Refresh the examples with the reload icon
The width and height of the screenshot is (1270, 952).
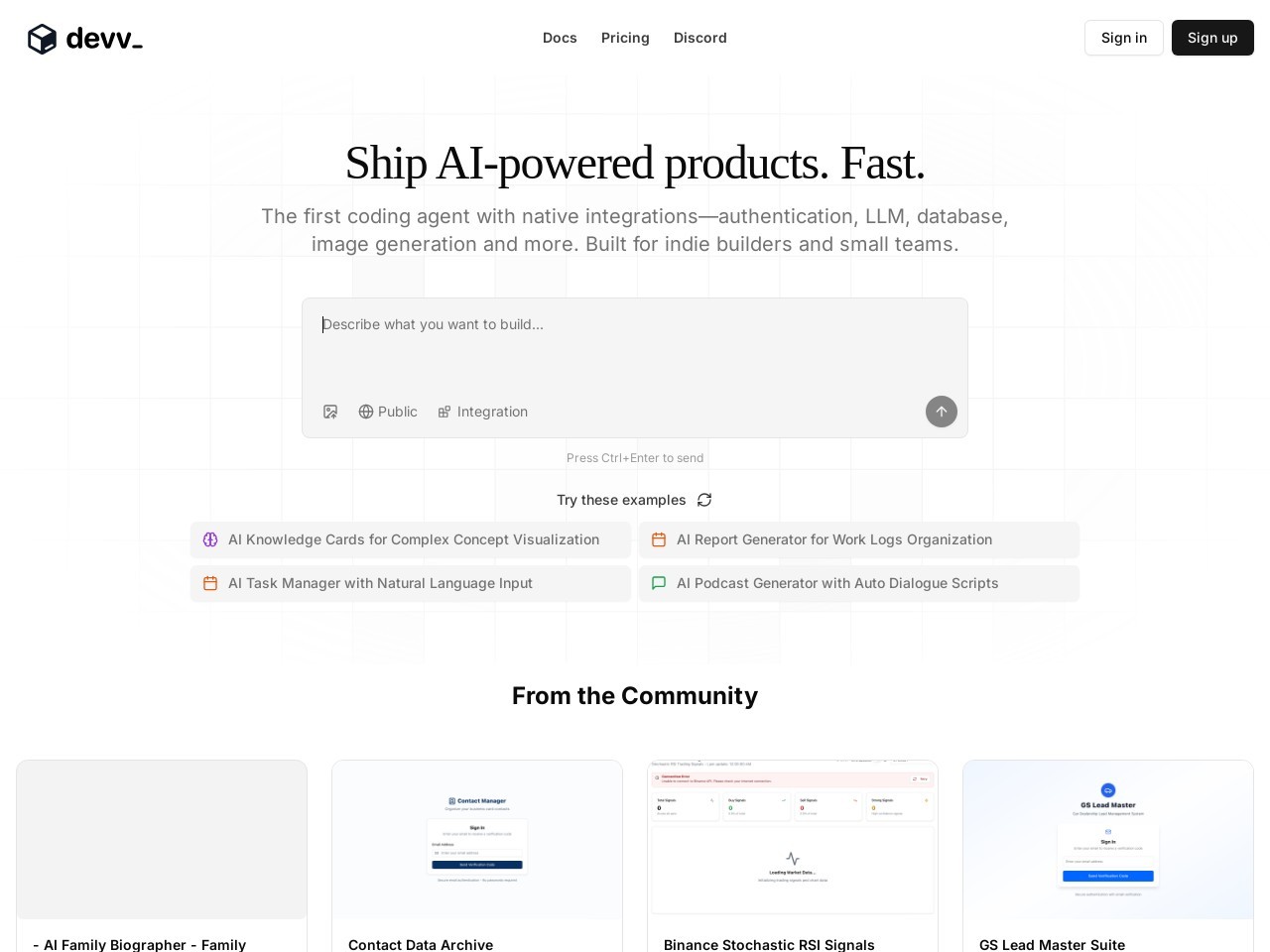pyautogui.click(x=704, y=500)
